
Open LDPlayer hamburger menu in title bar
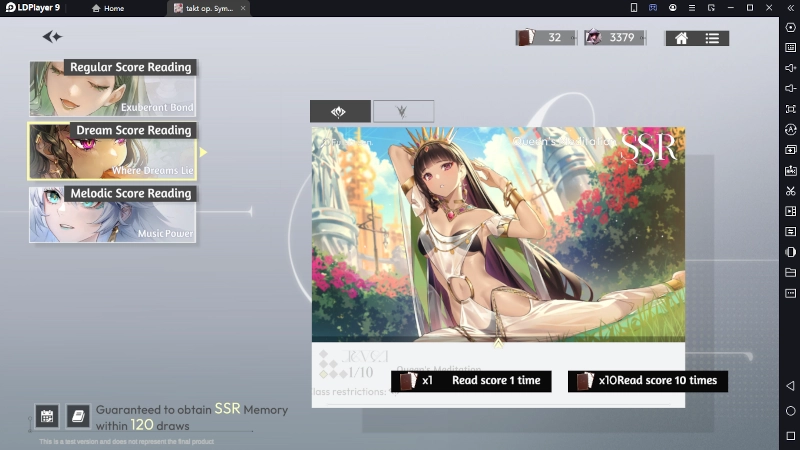(x=692, y=7)
